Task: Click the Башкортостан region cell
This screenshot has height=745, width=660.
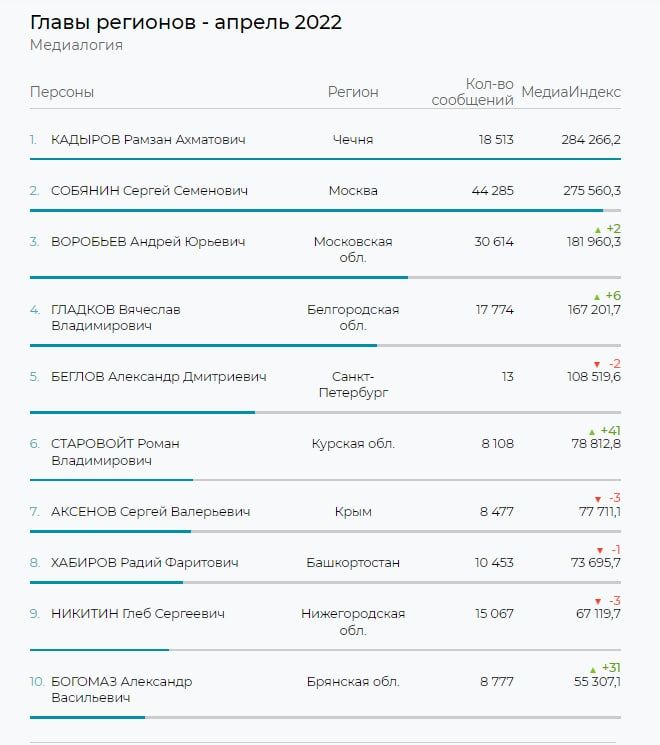Action: click(x=353, y=563)
